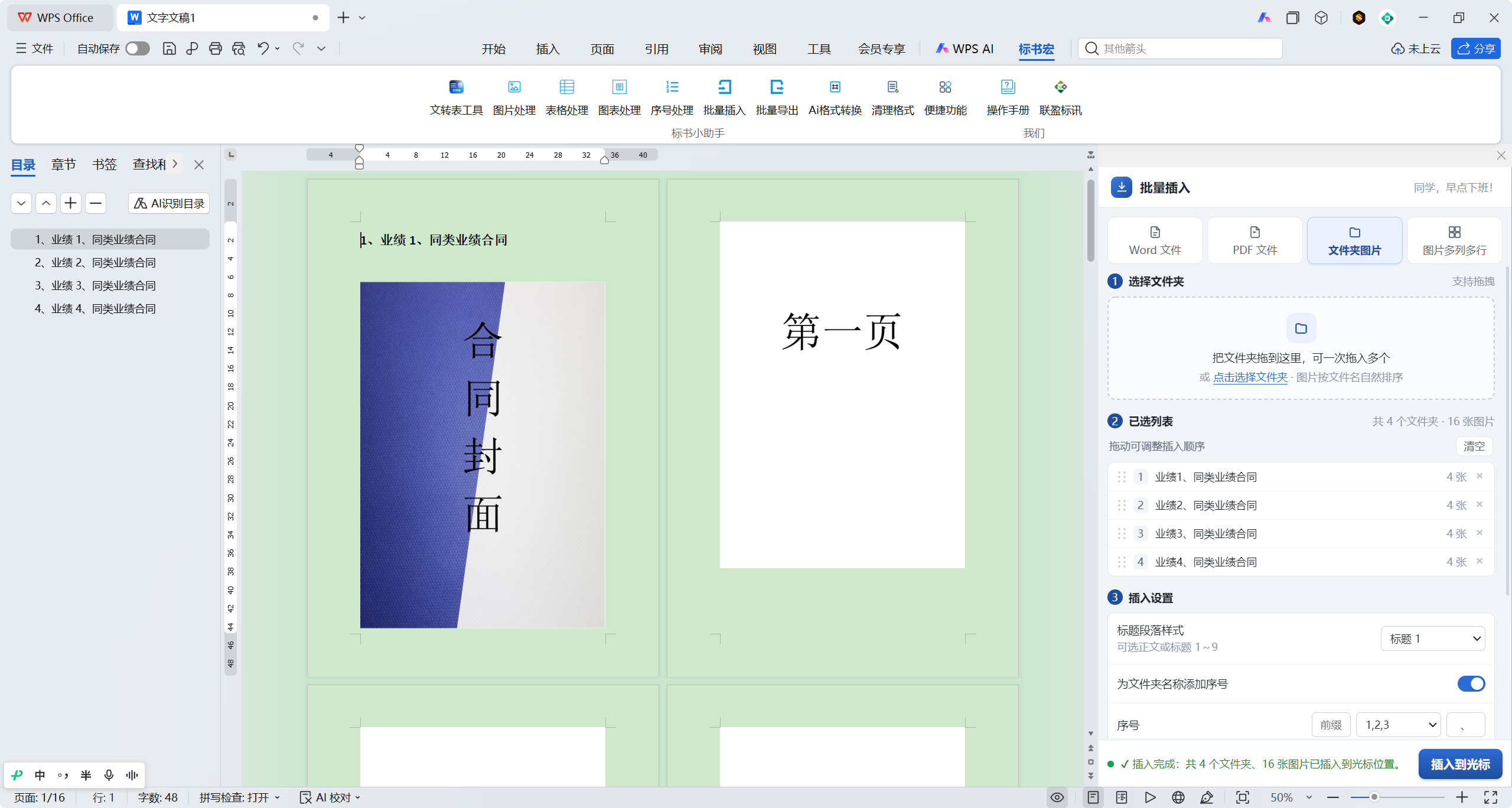This screenshot has width=1512, height=808.
Task: Click the zoom slider handle
Action: [1374, 797]
